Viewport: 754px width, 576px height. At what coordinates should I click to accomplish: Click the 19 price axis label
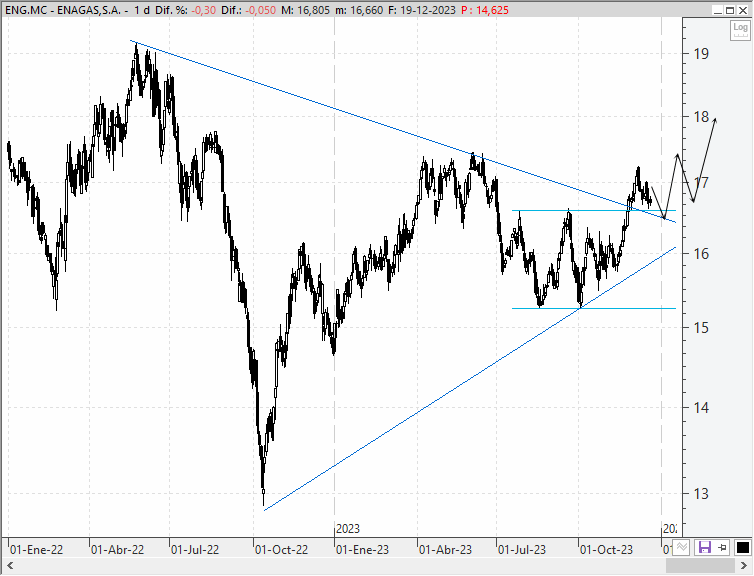(x=701, y=54)
